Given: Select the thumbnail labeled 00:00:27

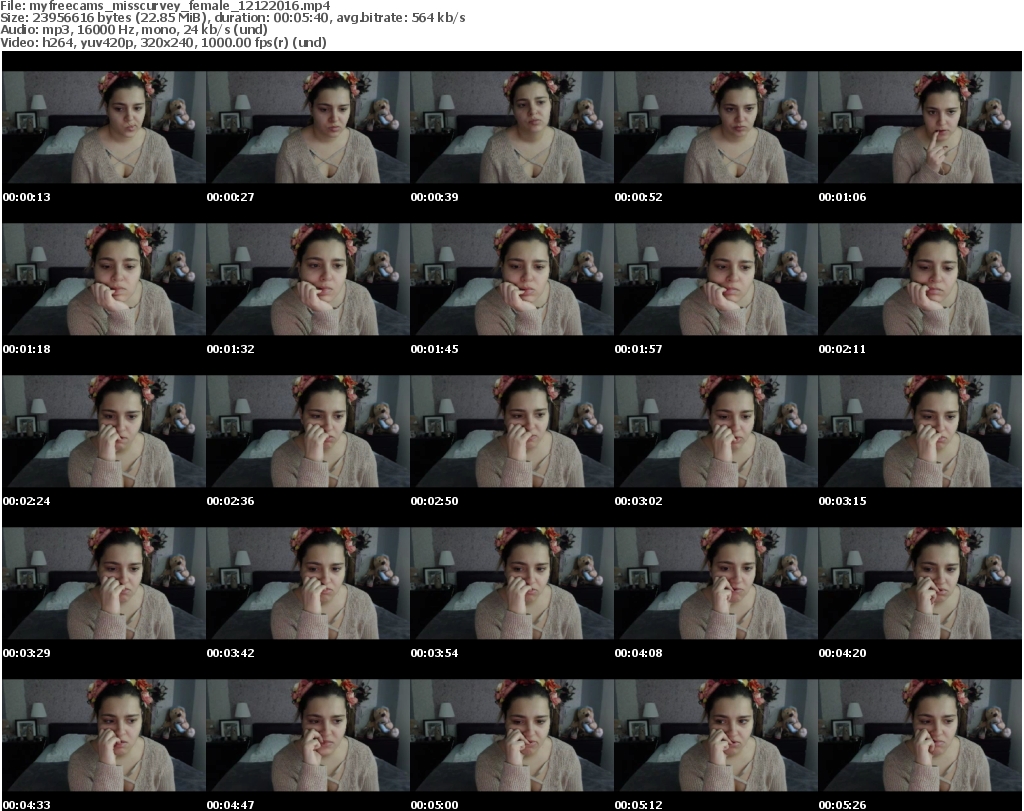Looking at the screenshot, I should [308, 127].
